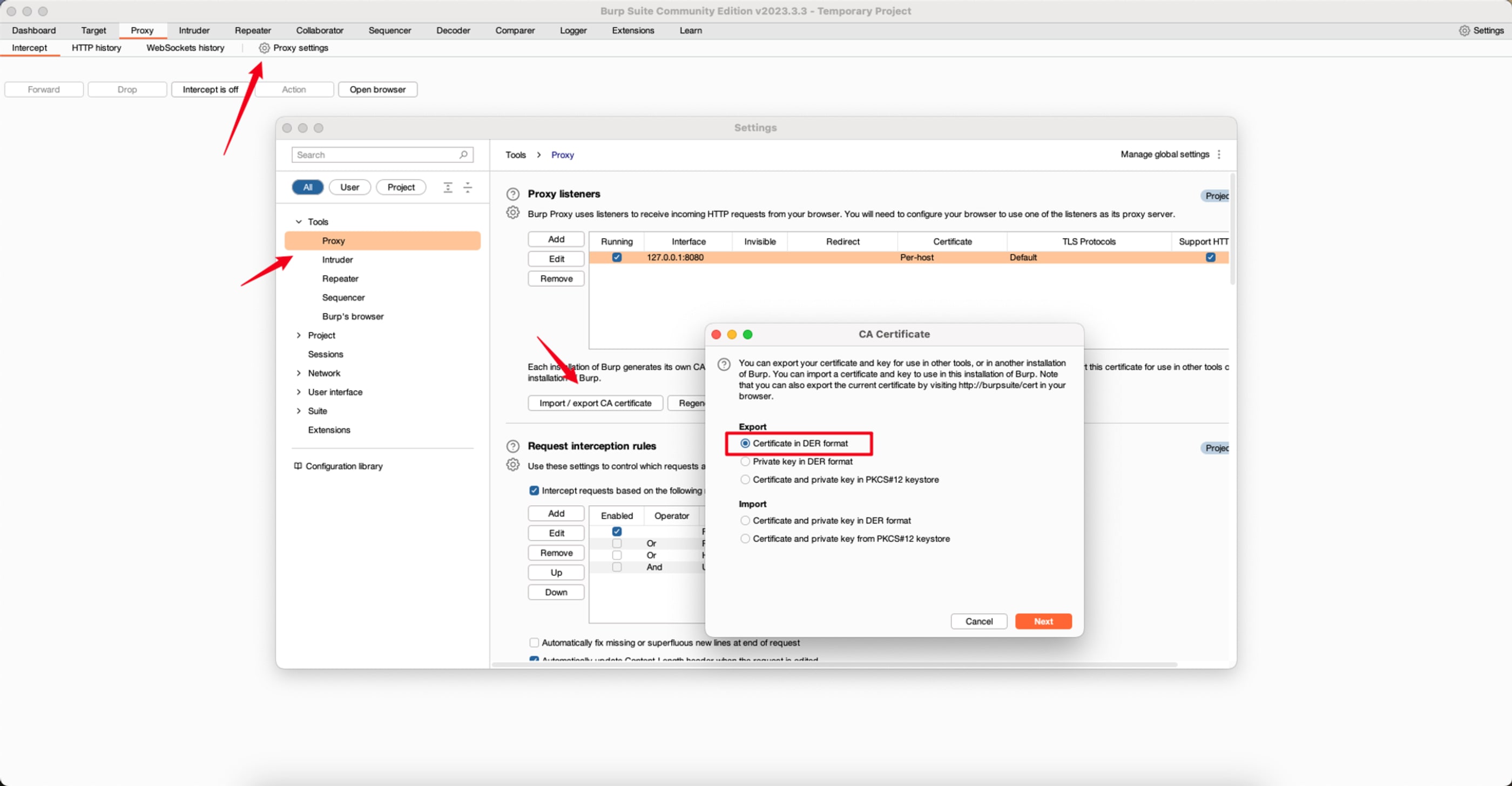
Task: Click the top-right Settings gear icon
Action: click(1464, 31)
